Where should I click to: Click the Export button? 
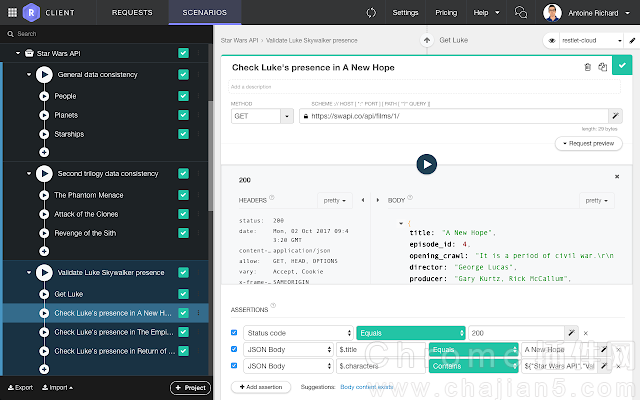(x=20, y=388)
